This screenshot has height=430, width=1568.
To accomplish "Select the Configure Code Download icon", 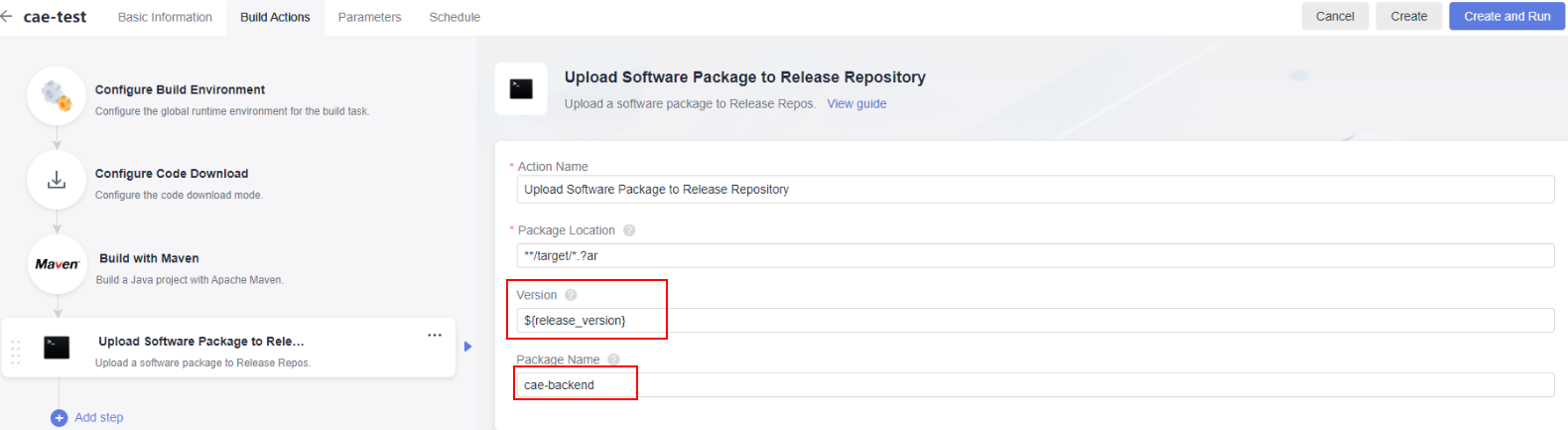I will [57, 180].
